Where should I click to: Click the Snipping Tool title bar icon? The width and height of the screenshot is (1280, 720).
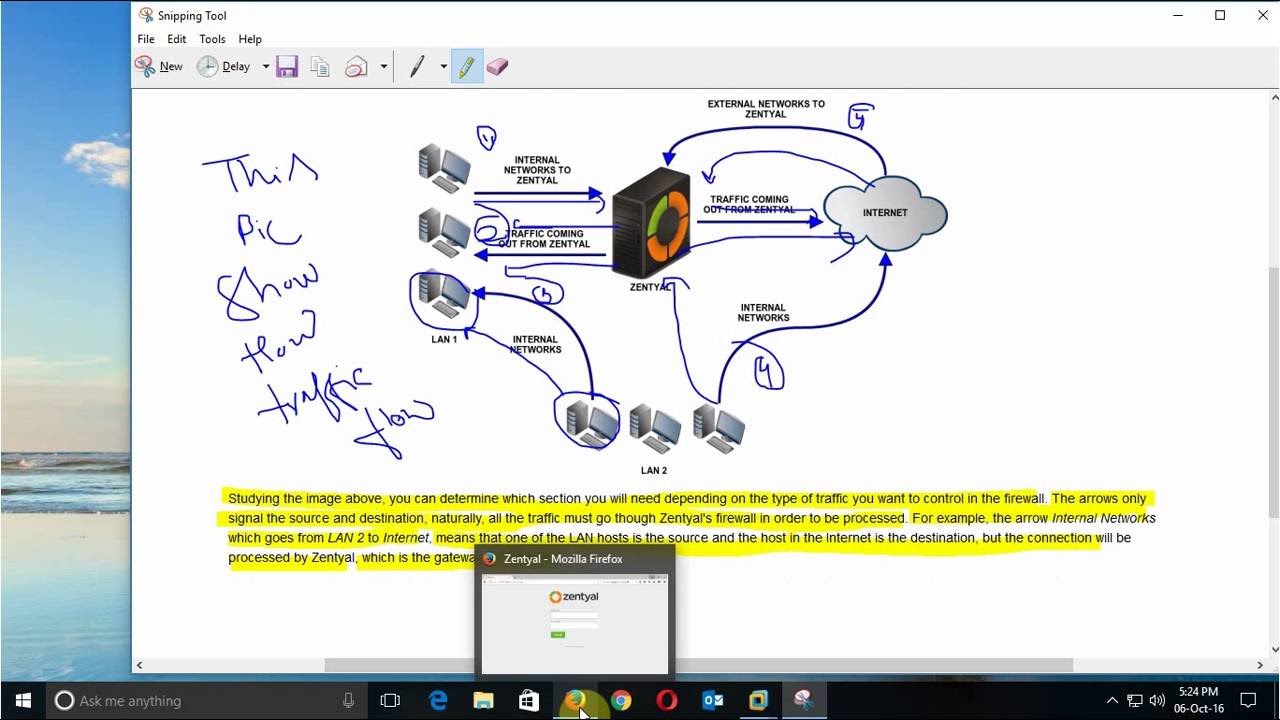tap(146, 15)
